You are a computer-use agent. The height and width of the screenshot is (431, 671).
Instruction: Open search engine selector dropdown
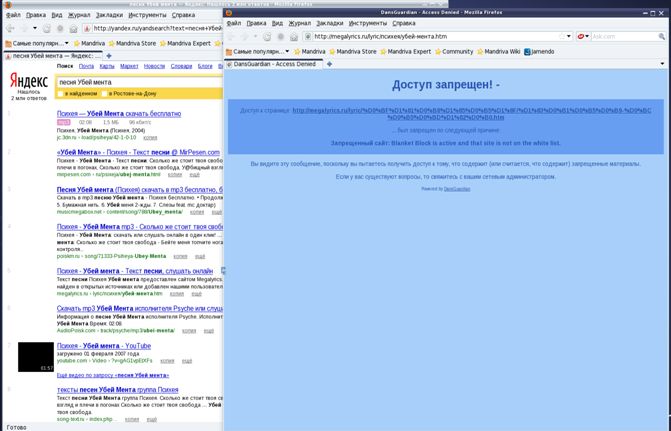click(583, 37)
